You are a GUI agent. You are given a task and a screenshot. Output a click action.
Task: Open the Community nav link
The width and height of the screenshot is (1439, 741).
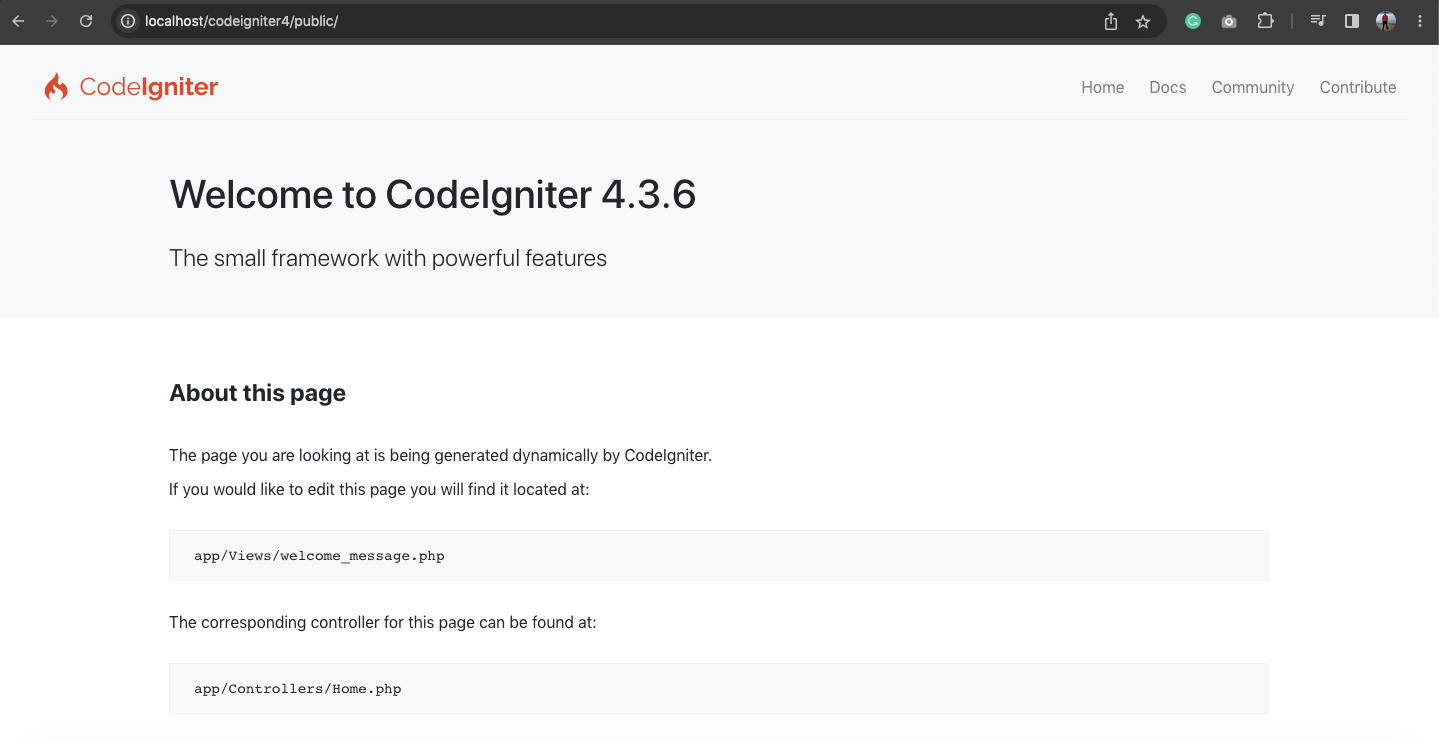pyautogui.click(x=1252, y=87)
